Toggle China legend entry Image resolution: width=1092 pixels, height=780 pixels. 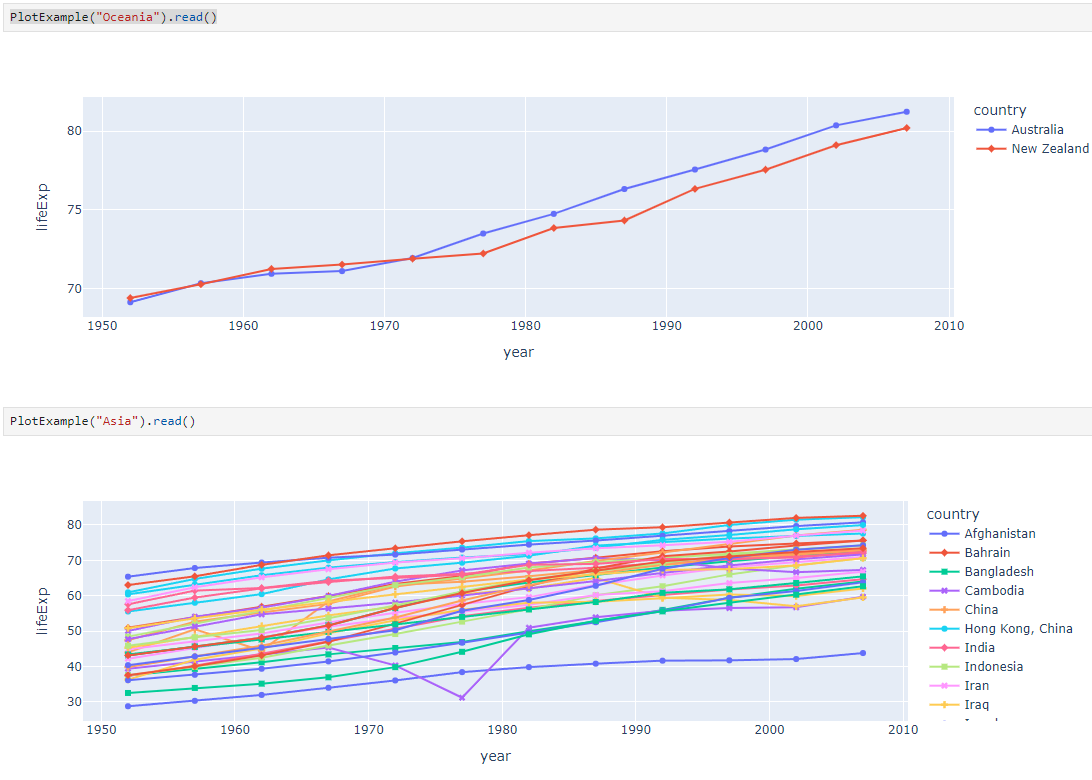coord(964,609)
